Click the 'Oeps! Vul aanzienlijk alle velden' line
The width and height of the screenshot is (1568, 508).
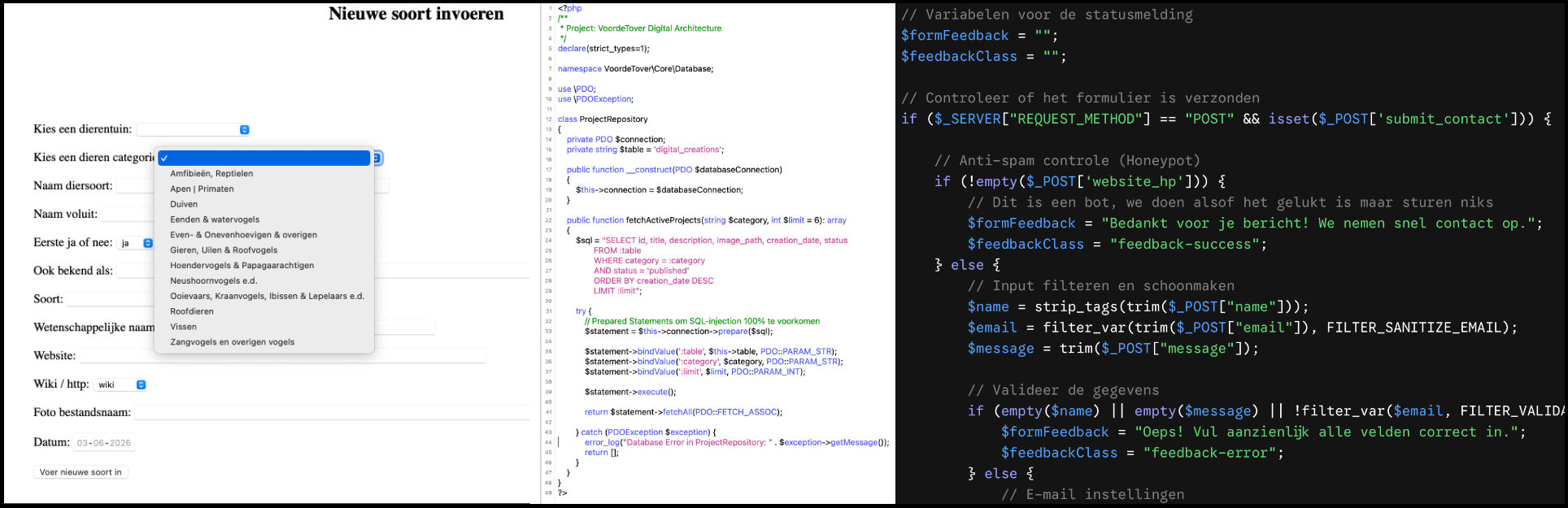click(x=1264, y=432)
